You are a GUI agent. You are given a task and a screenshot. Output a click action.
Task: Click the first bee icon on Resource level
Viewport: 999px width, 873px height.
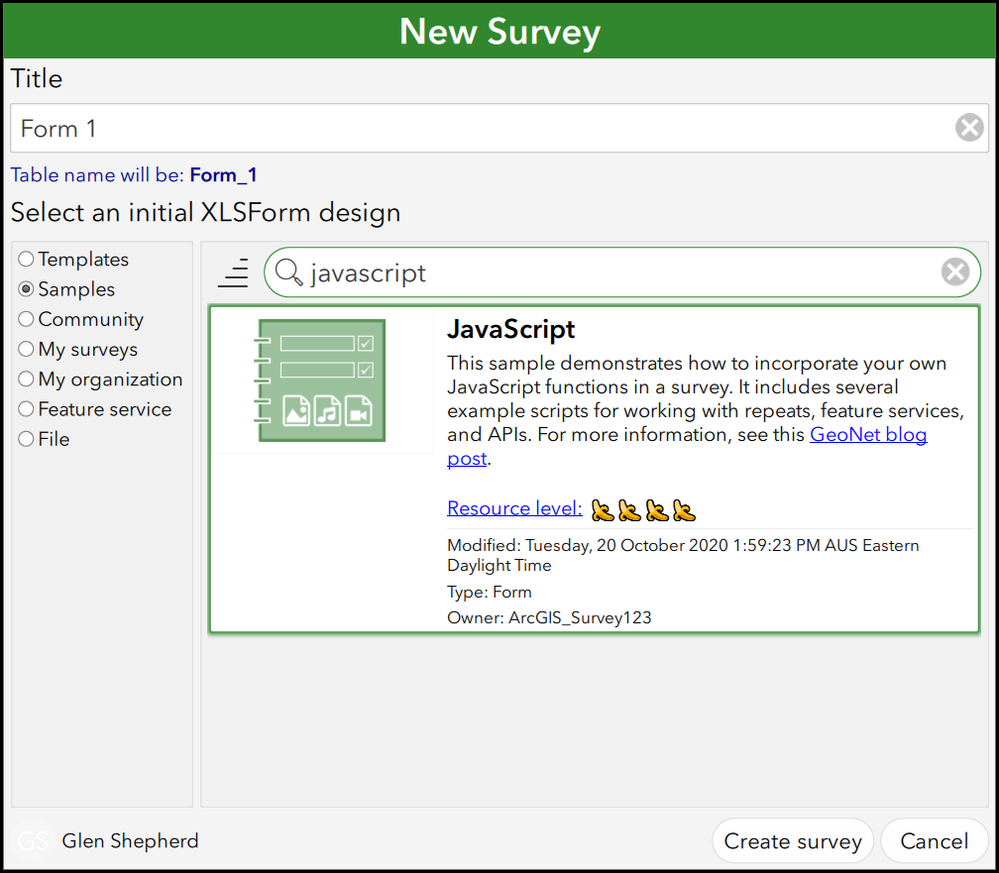(602, 510)
